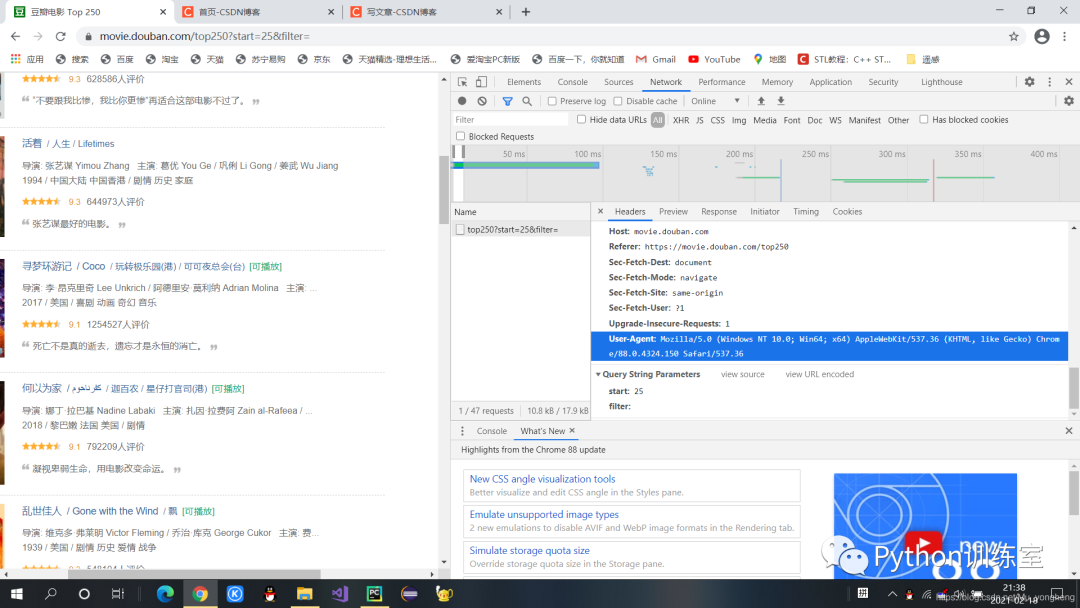Open the Response tab of the request
The height and width of the screenshot is (608, 1080).
718,212
